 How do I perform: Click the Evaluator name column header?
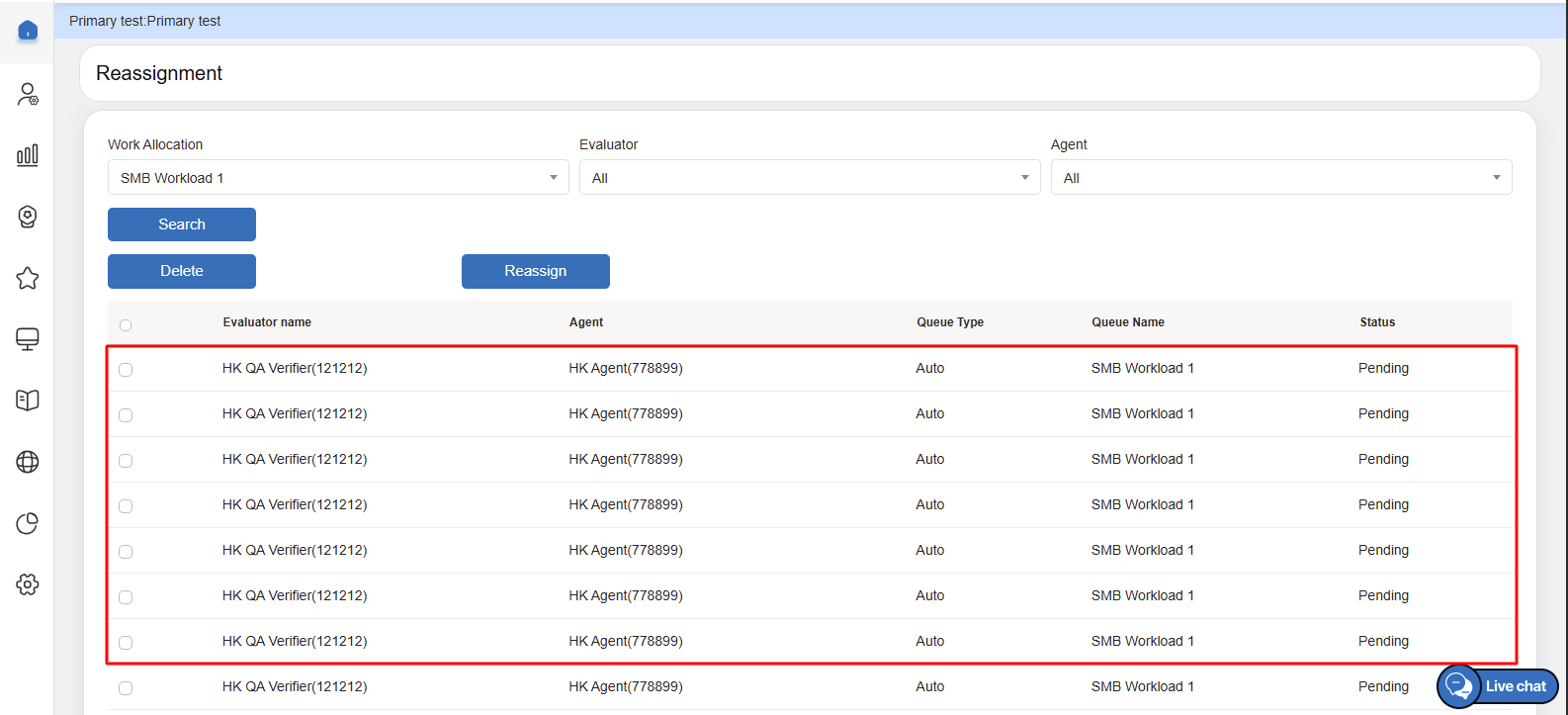point(267,322)
